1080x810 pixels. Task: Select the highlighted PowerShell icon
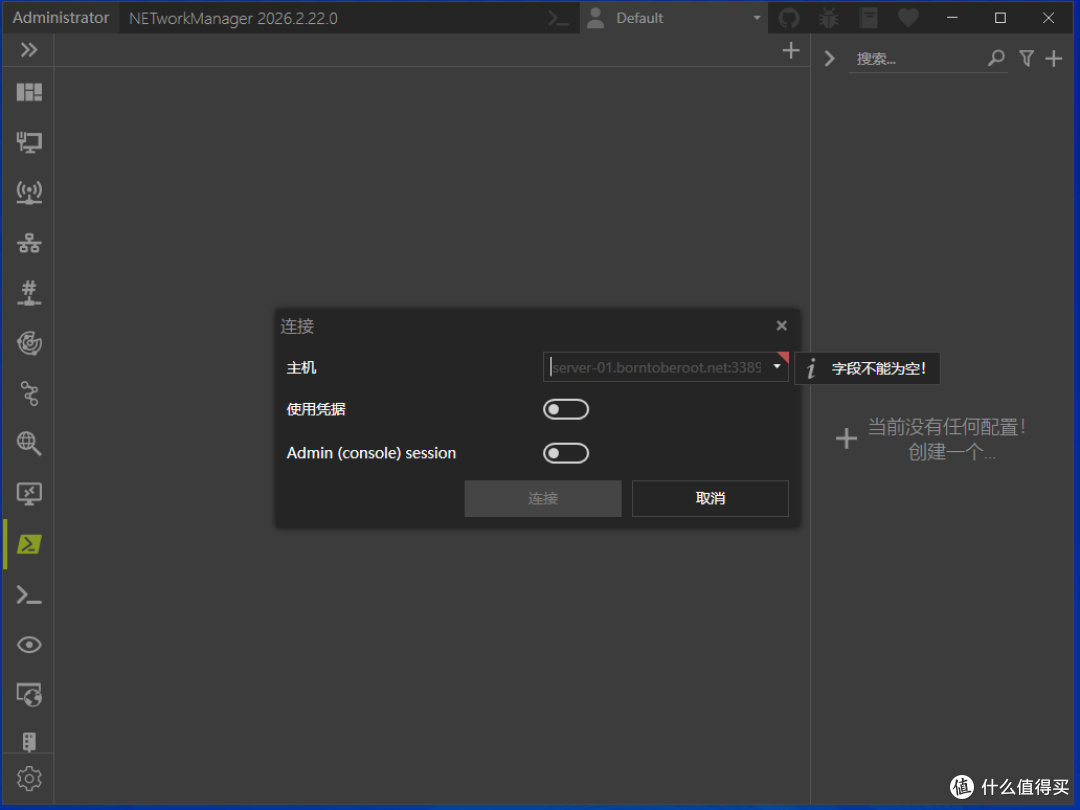pyautogui.click(x=29, y=544)
